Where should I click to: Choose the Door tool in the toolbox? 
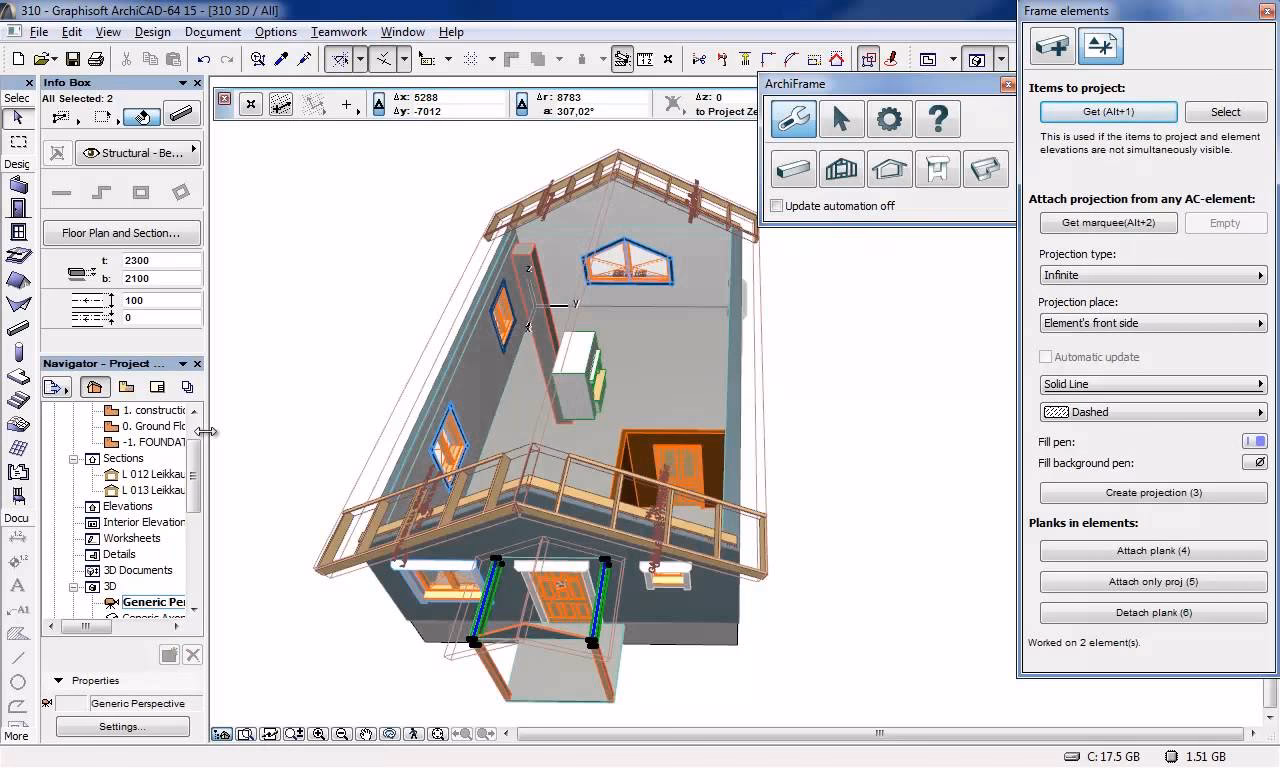click(x=18, y=208)
